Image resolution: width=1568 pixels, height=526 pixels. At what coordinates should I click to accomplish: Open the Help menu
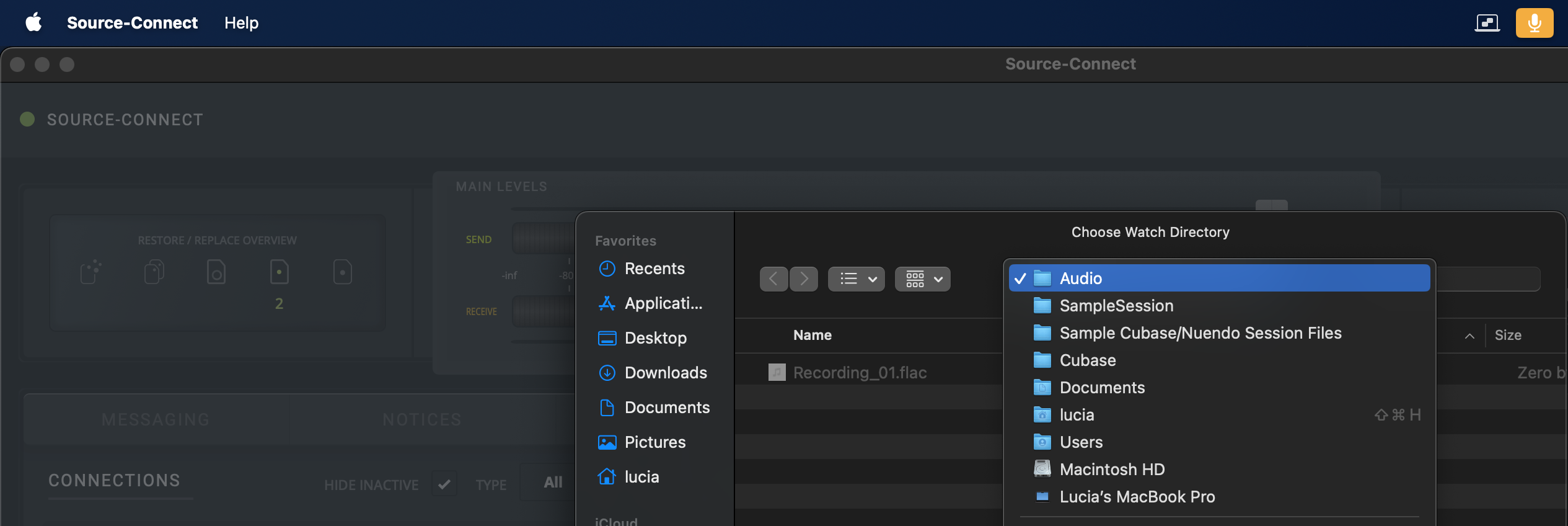coord(241,23)
